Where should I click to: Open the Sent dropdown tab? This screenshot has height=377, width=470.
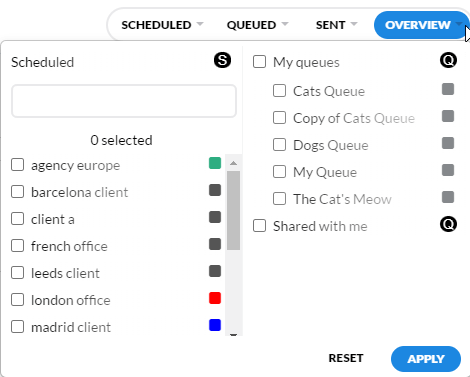336,25
